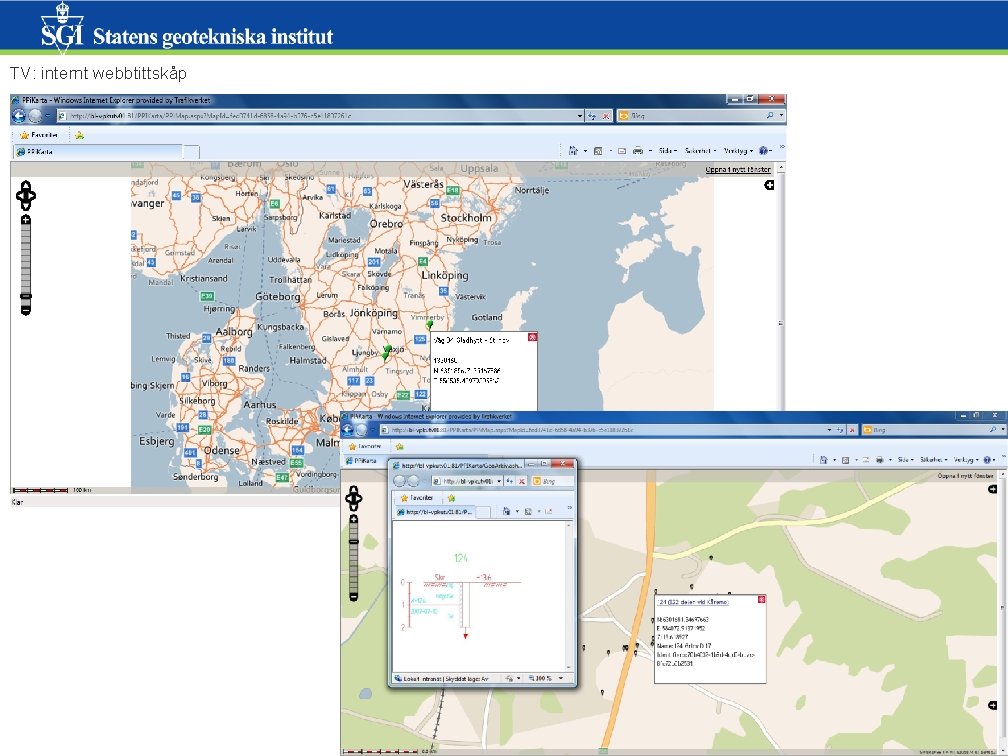This screenshot has height=756, width=1008.
Task: Click the search magnifier in upper window's Bing box
Action: 770,116
